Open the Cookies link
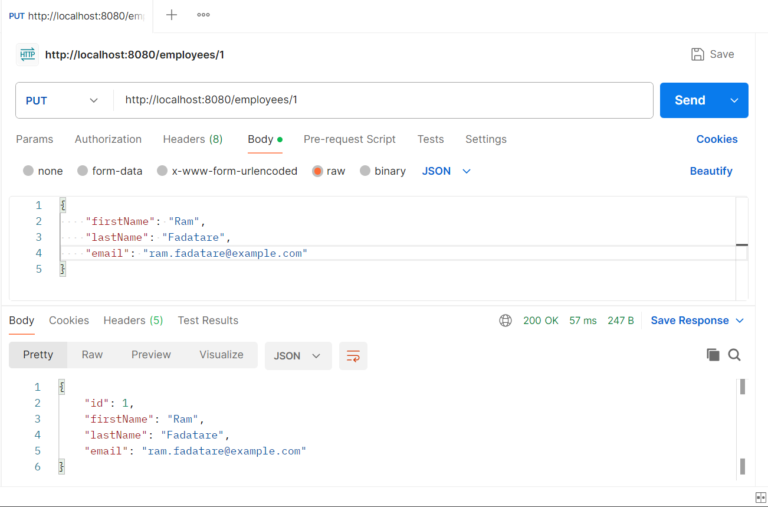The width and height of the screenshot is (768, 507). (x=717, y=139)
